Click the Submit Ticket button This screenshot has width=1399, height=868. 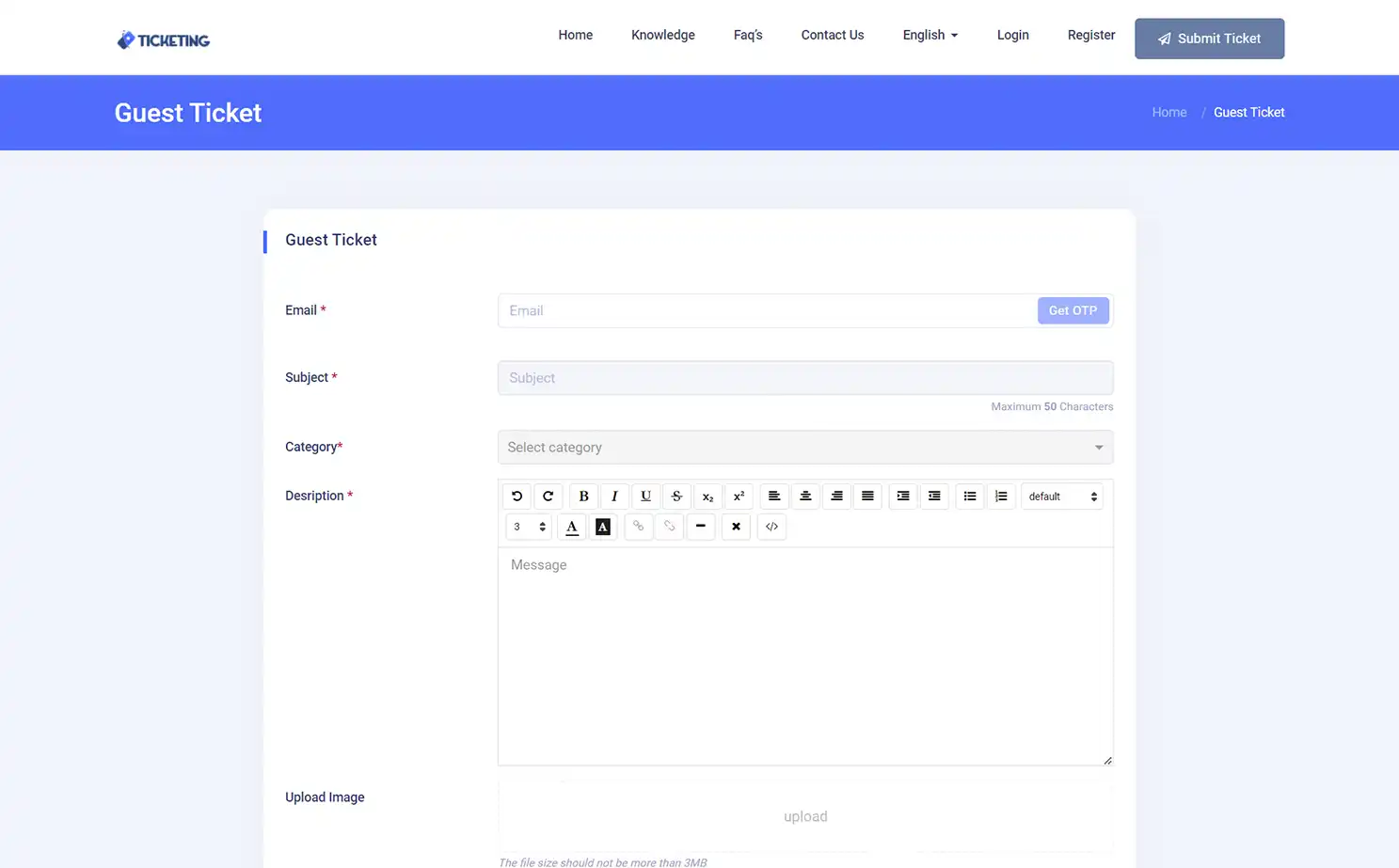[x=1209, y=39]
